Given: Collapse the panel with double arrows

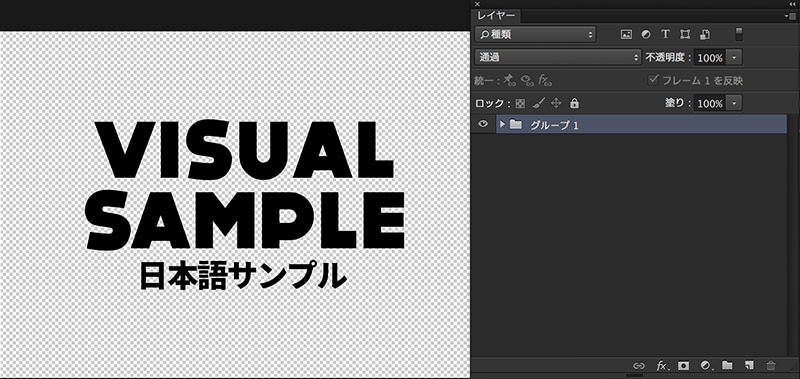Looking at the screenshot, I should click(792, 4).
